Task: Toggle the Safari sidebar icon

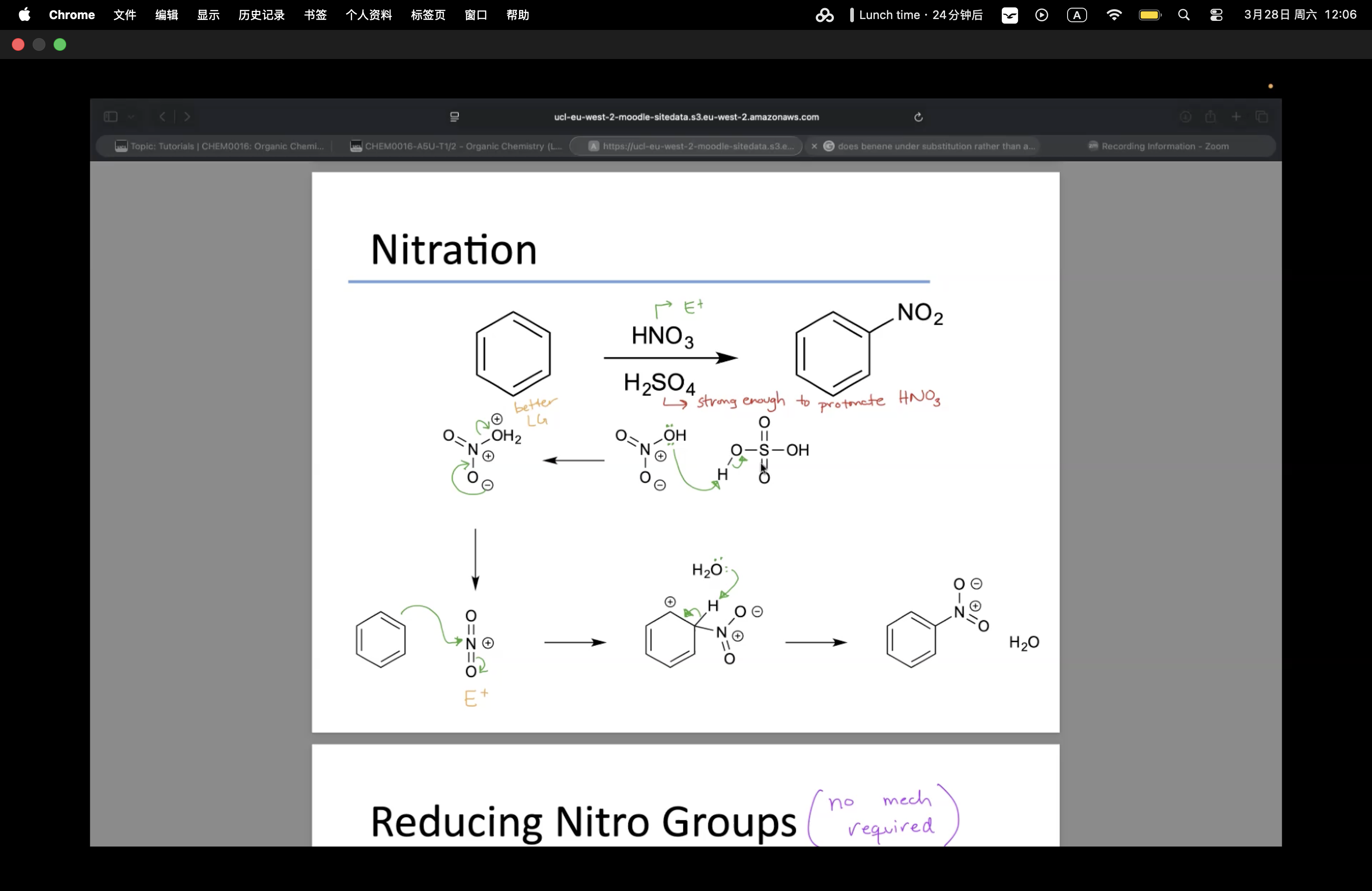Action: (x=110, y=117)
